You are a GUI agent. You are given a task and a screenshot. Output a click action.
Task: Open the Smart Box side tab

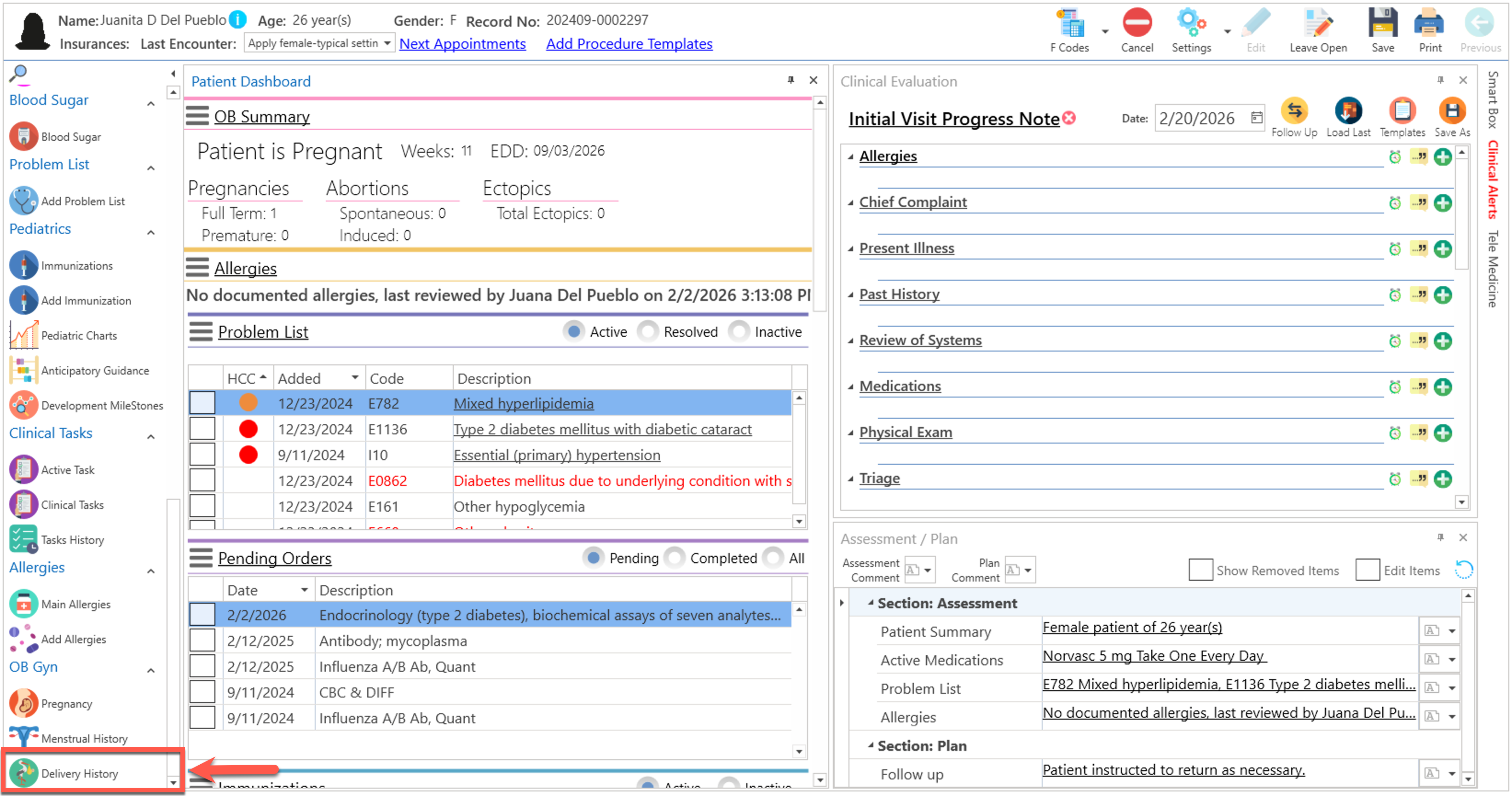(1493, 98)
